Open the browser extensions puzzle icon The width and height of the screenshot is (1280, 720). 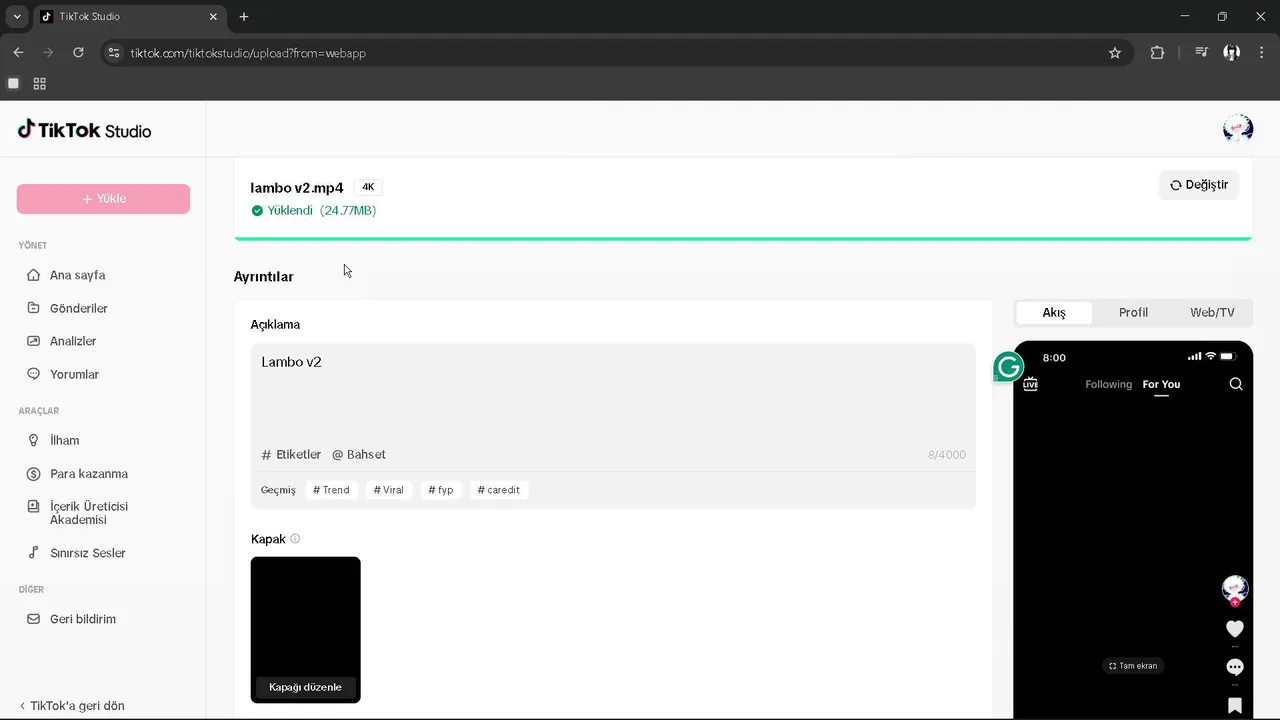1157,53
